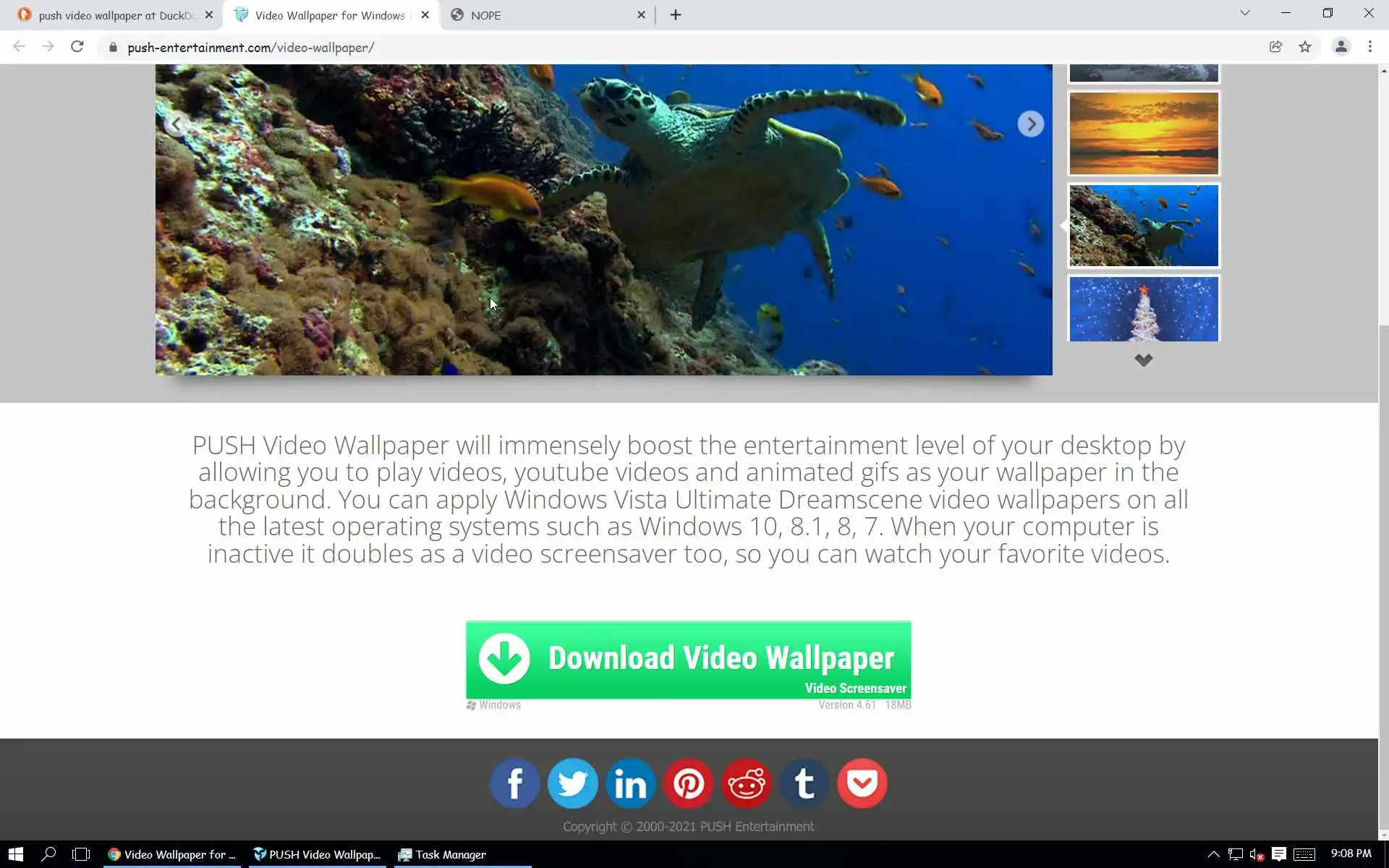The image size is (1389, 868).
Task: Click the Twitter share icon
Action: pyautogui.click(x=572, y=783)
